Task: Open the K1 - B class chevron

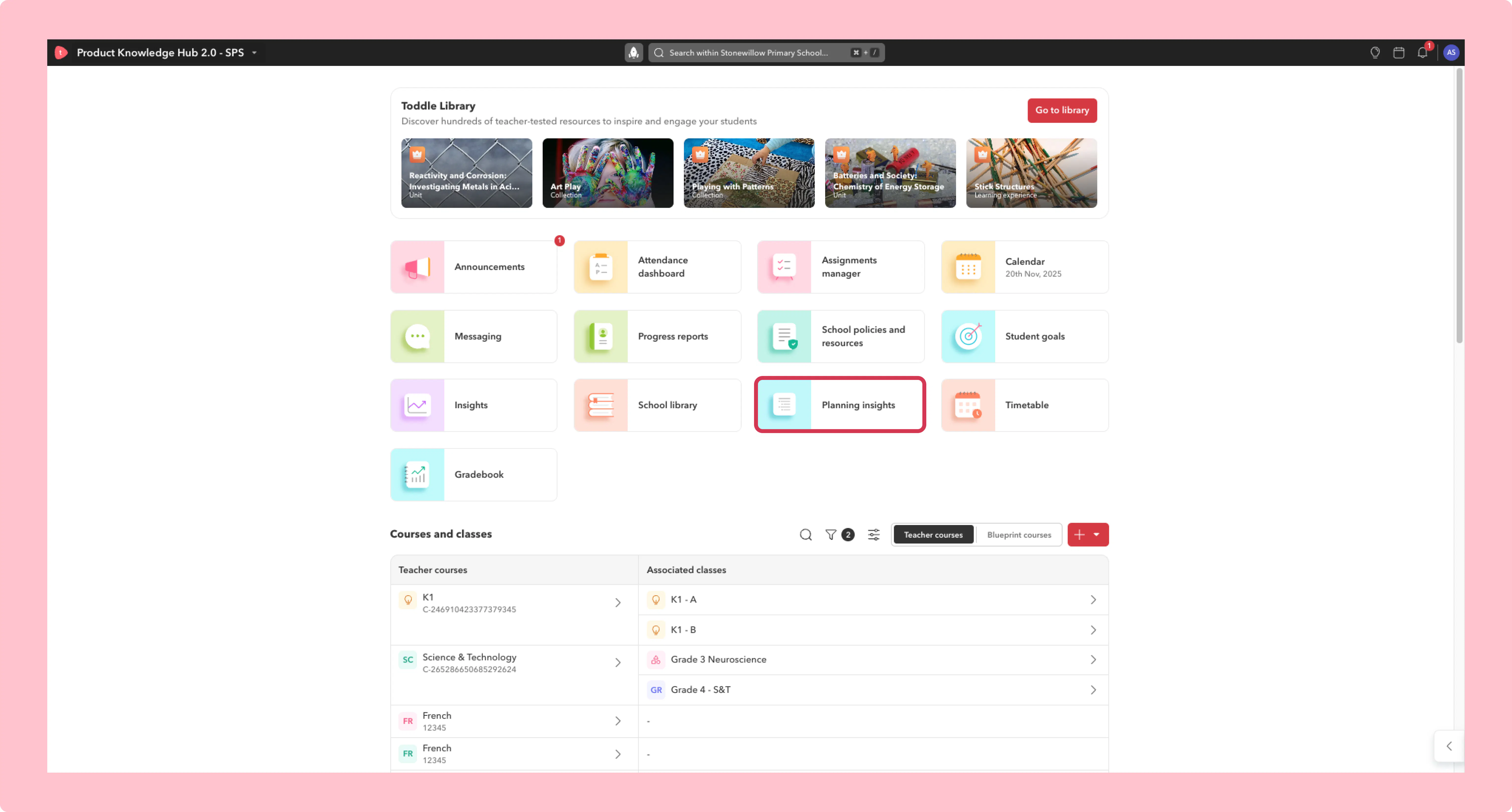Action: click(x=1093, y=630)
